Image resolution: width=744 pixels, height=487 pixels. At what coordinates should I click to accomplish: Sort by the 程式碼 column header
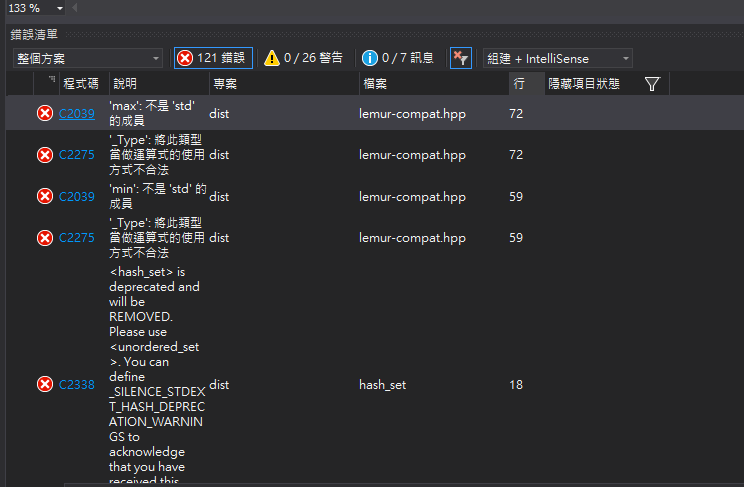tap(80, 85)
